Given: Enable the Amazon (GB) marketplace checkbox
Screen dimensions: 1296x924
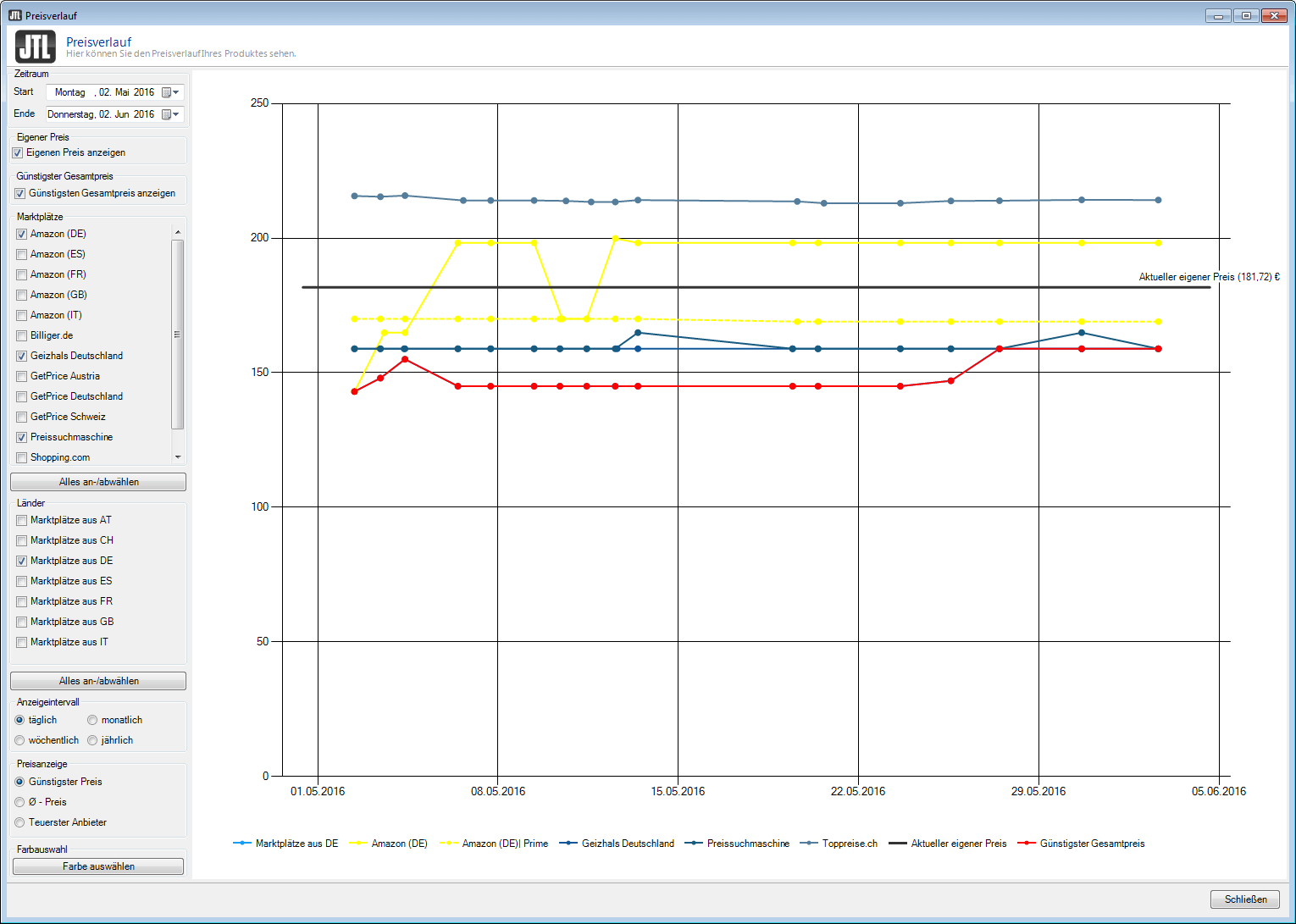Looking at the screenshot, I should (22, 296).
